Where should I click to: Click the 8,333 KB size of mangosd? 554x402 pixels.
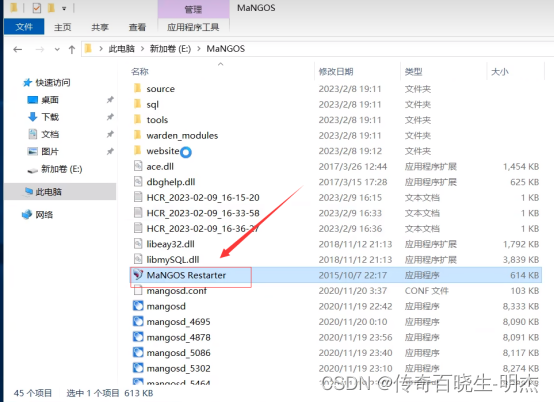tap(521, 306)
